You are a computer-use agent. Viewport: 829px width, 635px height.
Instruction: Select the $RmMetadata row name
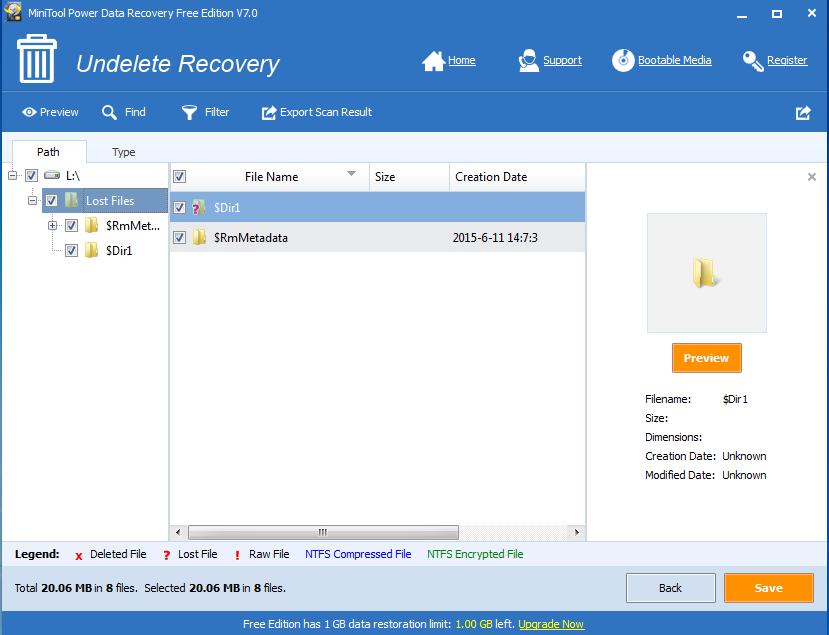pyautogui.click(x=251, y=238)
